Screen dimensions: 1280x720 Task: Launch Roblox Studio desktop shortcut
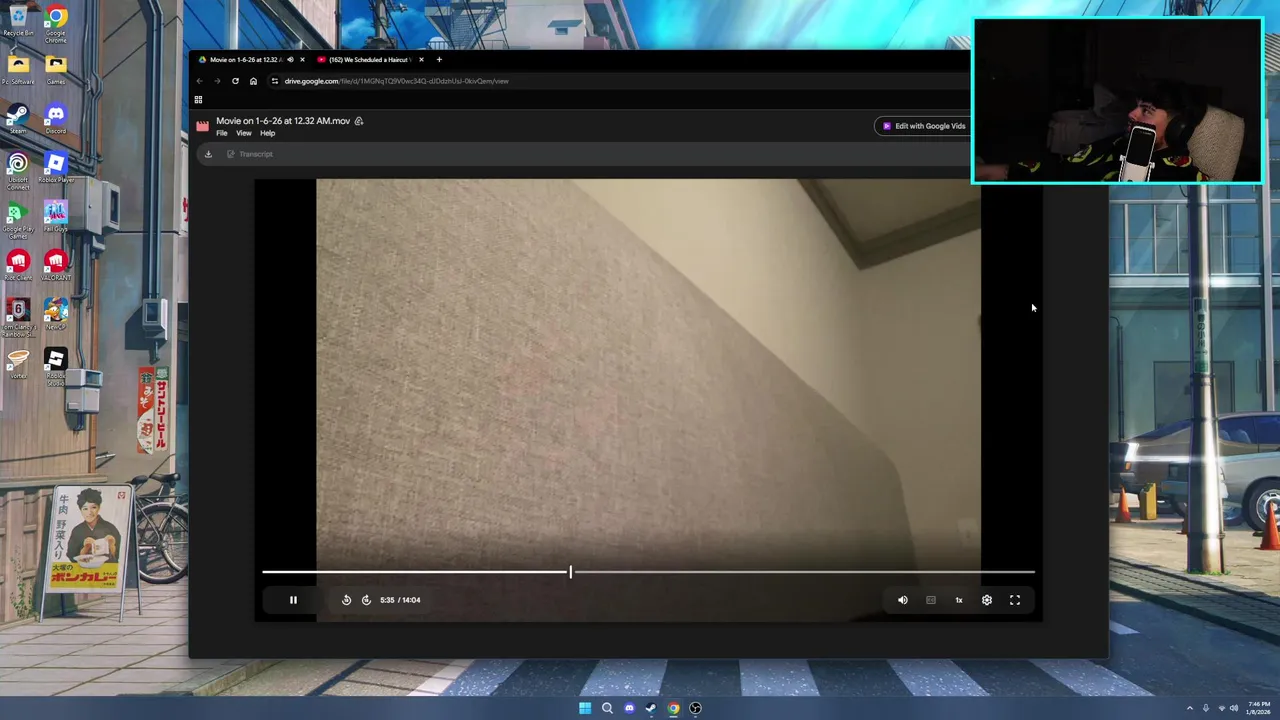point(56,367)
